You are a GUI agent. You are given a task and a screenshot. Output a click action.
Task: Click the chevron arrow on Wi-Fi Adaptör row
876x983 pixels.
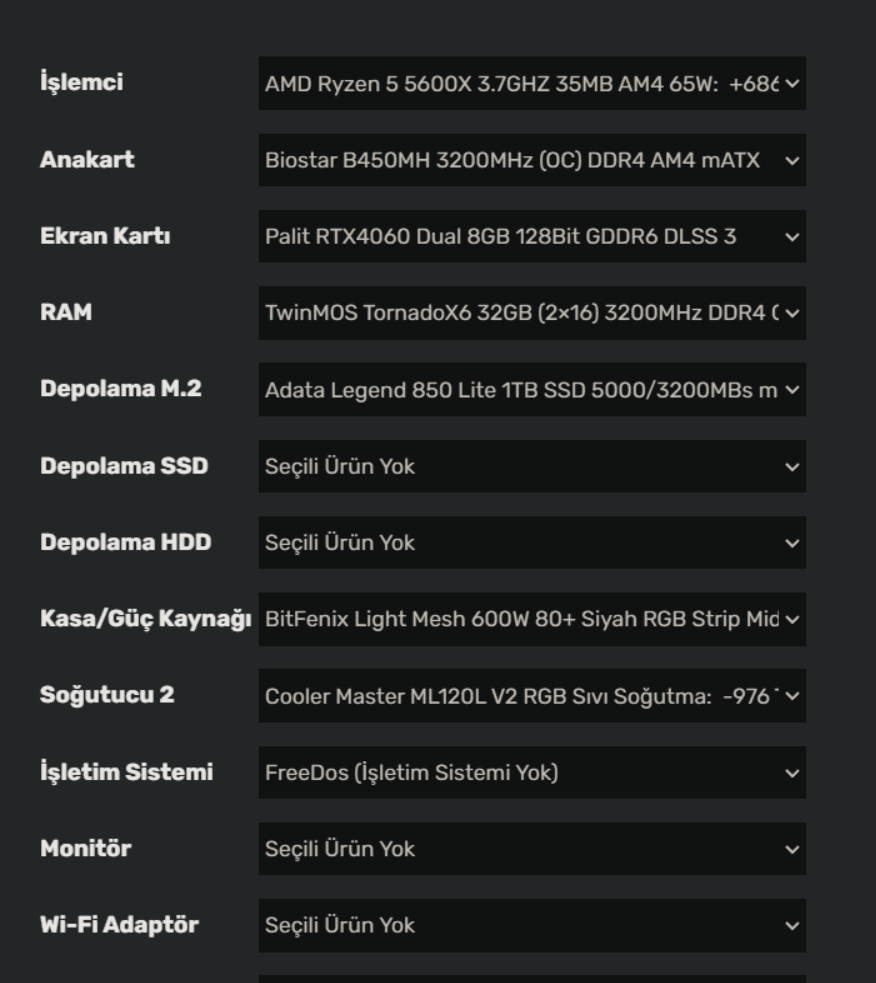[x=793, y=926]
